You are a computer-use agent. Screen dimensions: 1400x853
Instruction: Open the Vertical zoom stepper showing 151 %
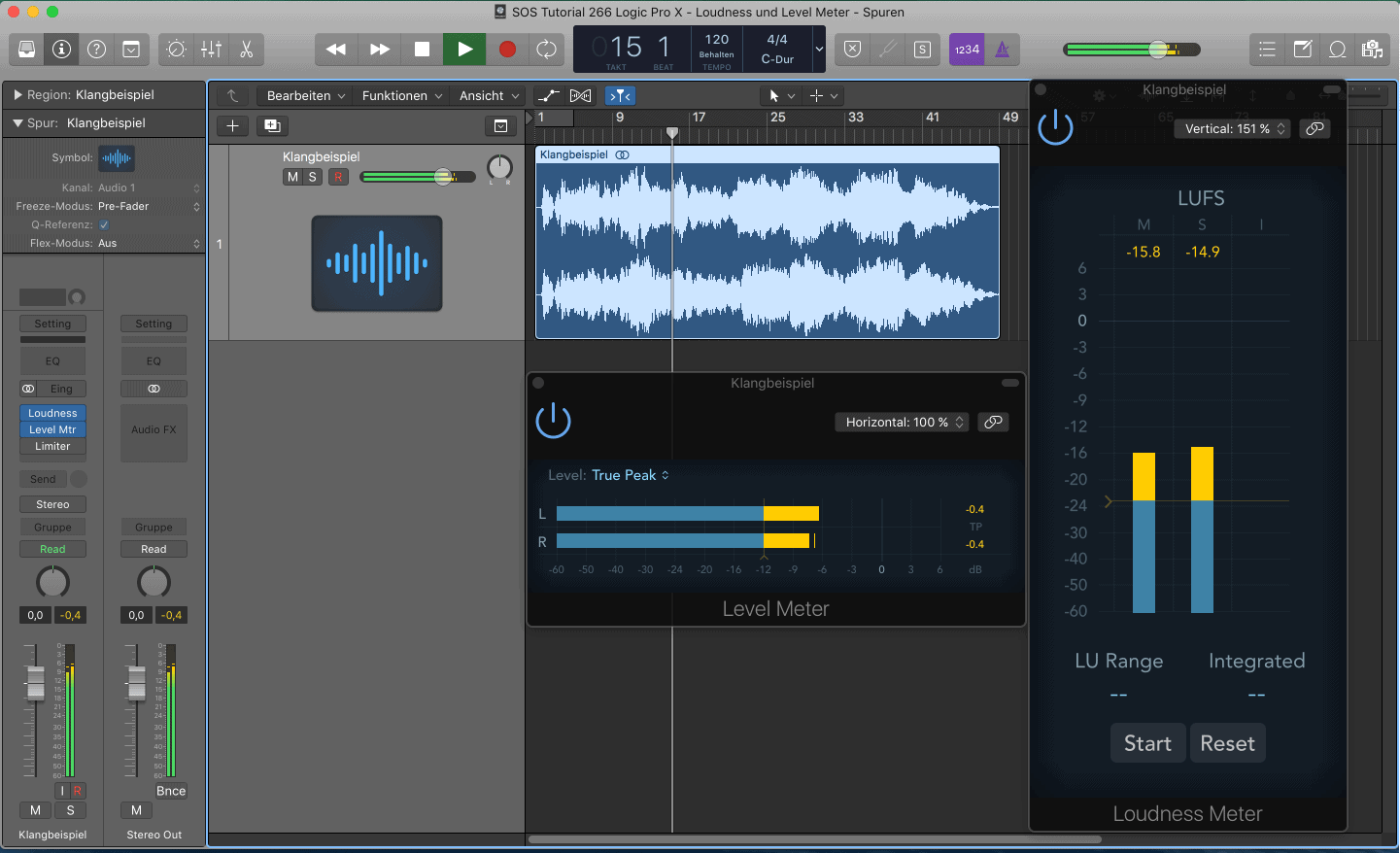pos(1232,128)
